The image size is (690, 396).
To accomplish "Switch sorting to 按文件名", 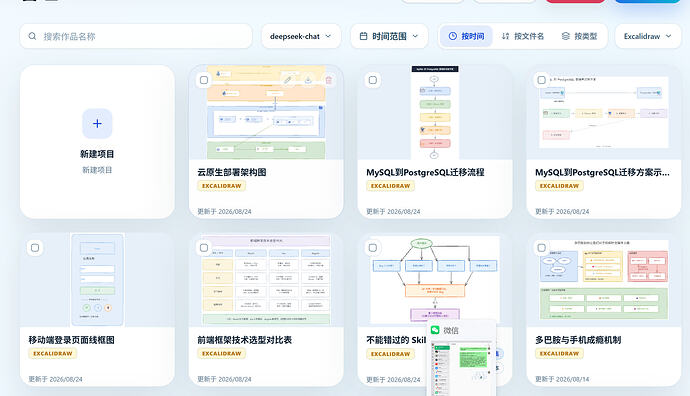I will 523,36.
